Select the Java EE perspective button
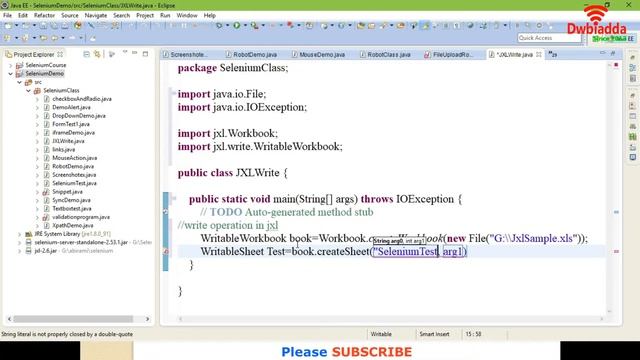The width and height of the screenshot is (640, 360). (613, 38)
